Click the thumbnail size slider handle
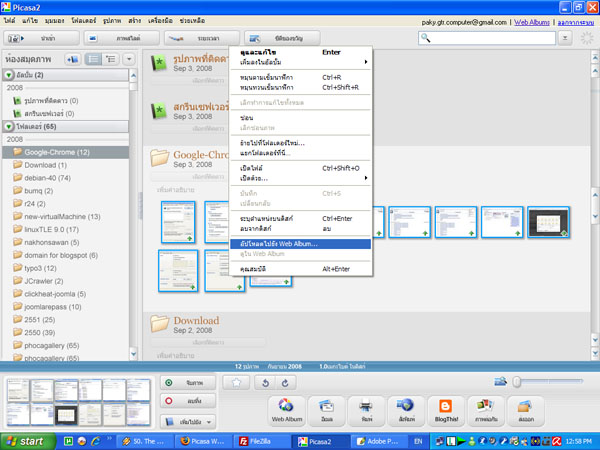This screenshot has width=600, height=450. click(517, 382)
